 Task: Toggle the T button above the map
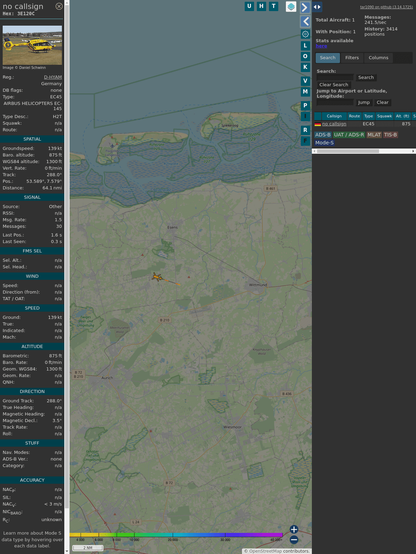coord(273,6)
